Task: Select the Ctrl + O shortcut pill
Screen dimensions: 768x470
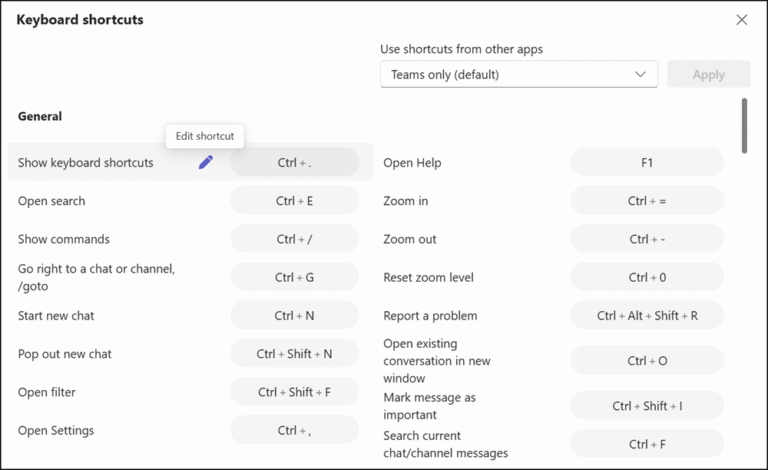Action: pos(647,360)
